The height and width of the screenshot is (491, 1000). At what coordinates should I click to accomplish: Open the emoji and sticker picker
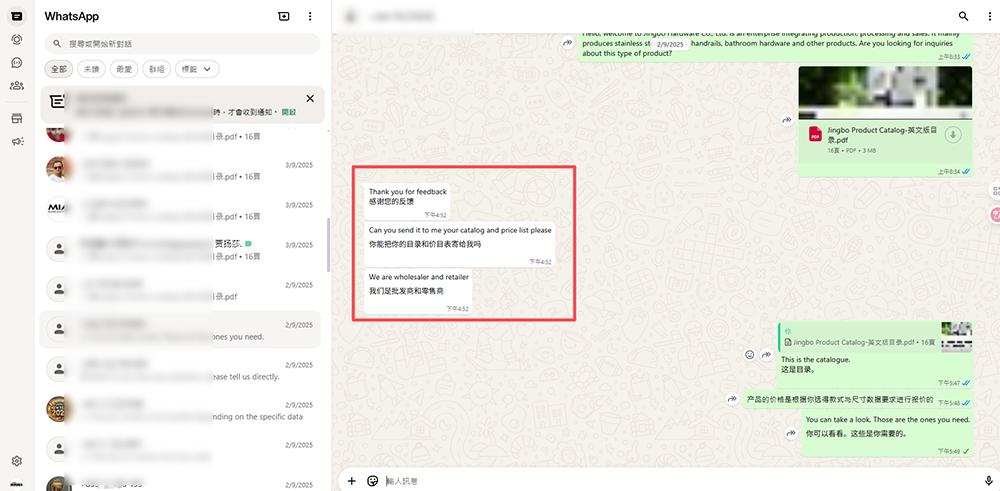click(x=373, y=481)
